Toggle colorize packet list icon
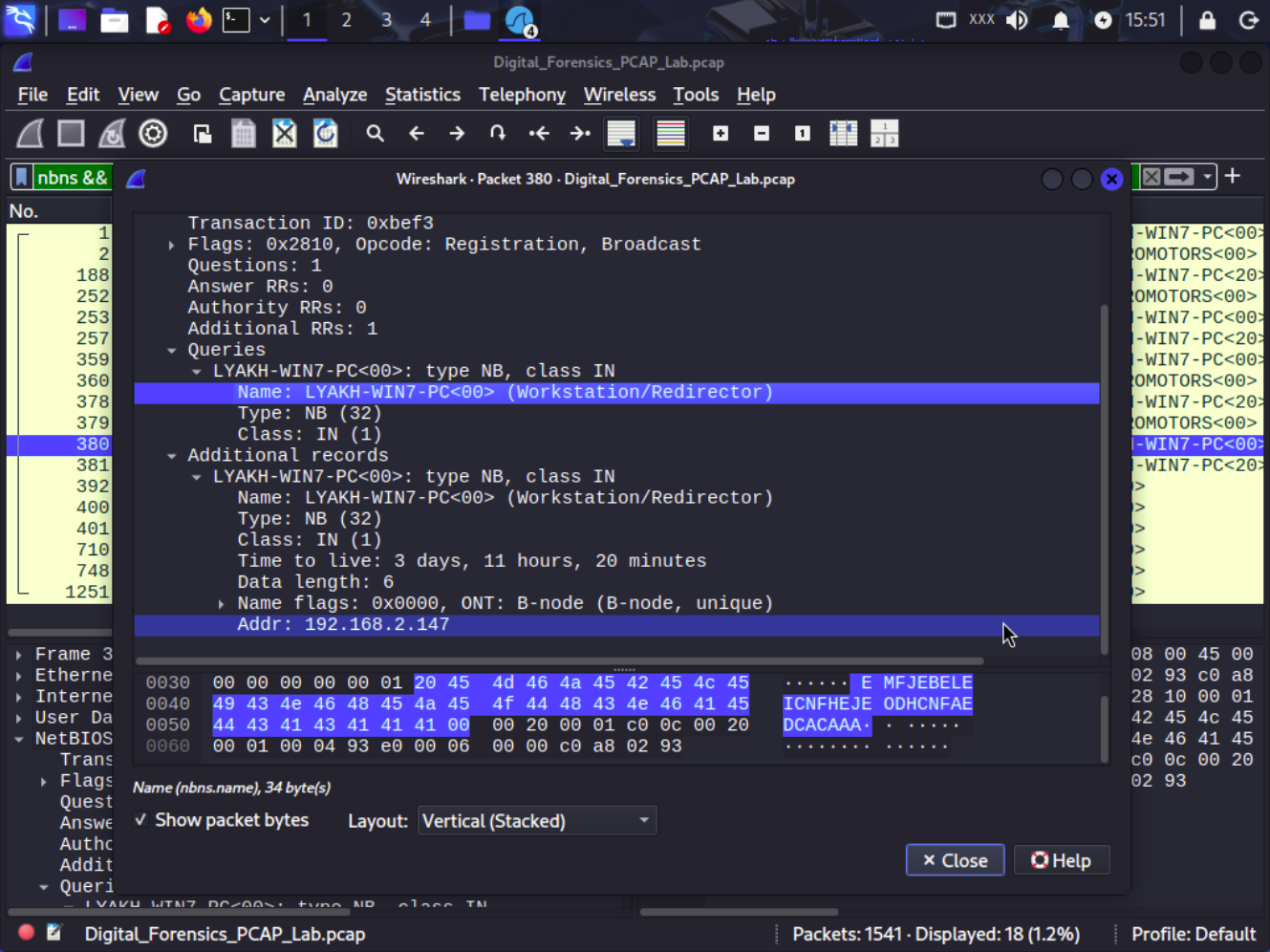1270x952 pixels. point(671,134)
